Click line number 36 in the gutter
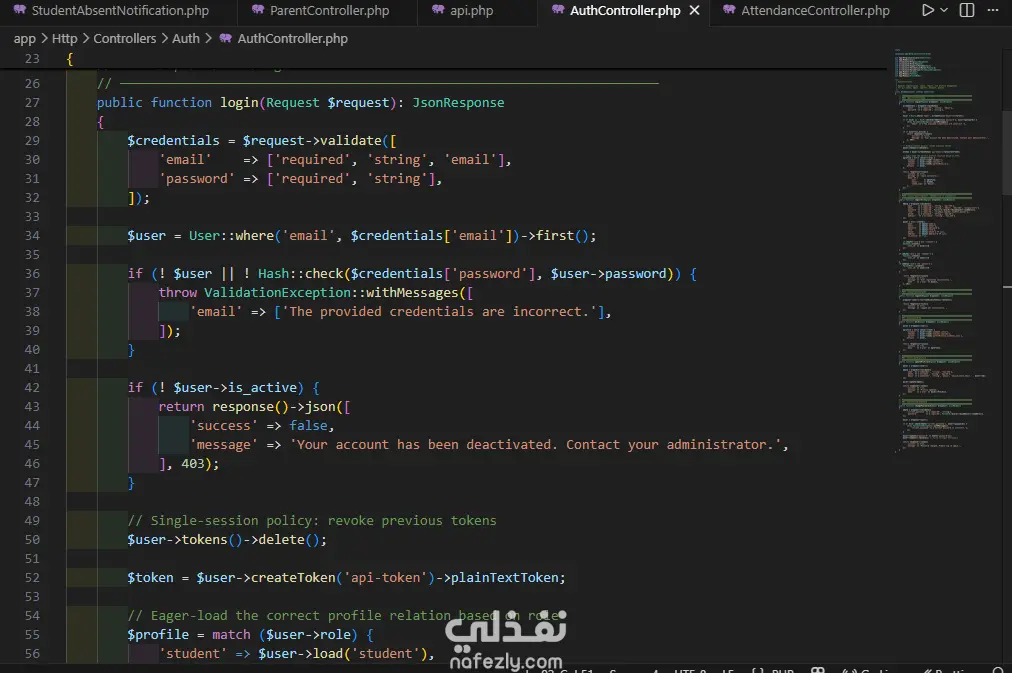The image size is (1012, 673). coord(32,274)
